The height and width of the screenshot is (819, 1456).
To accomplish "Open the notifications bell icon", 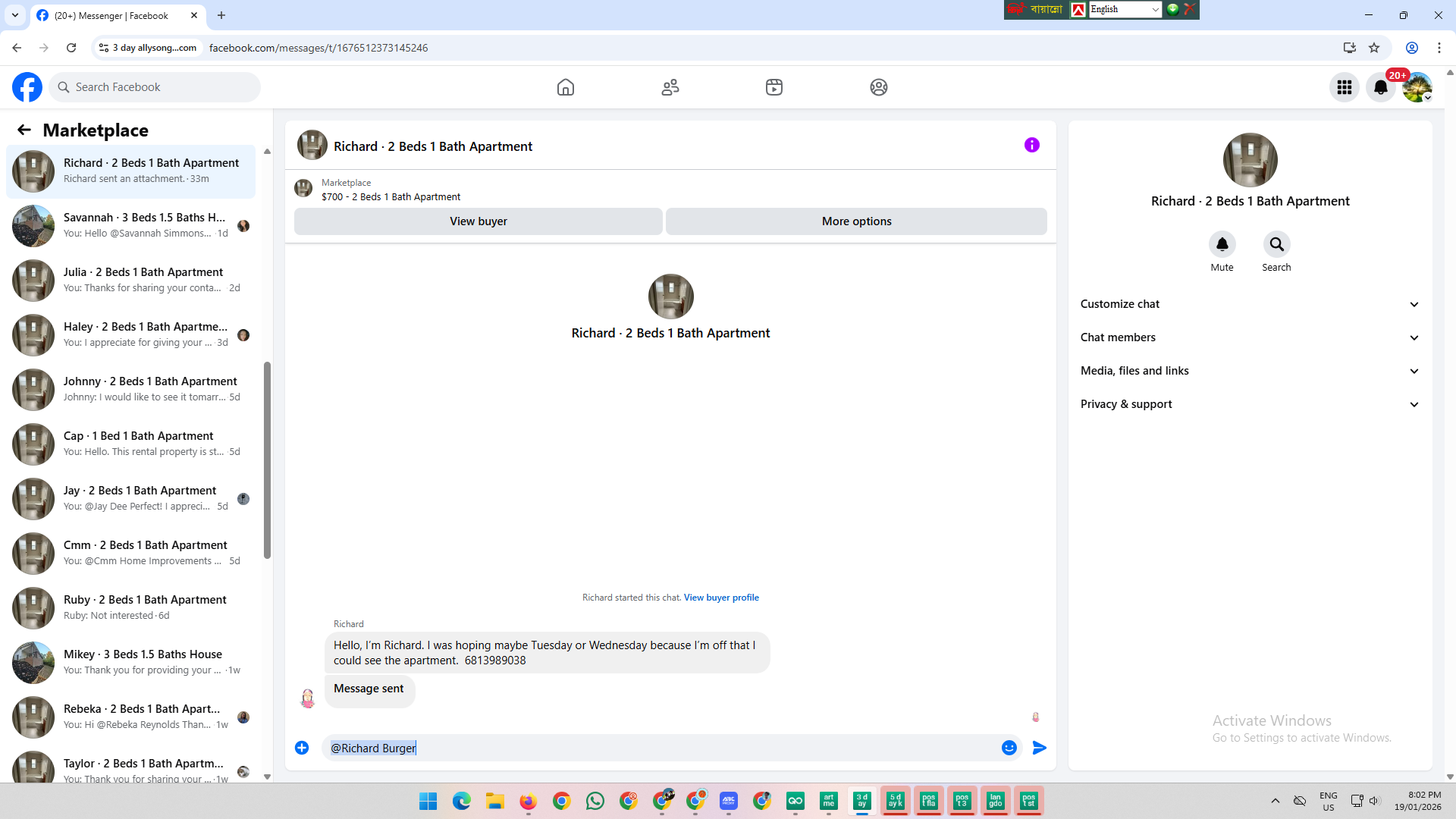I will tap(1380, 87).
